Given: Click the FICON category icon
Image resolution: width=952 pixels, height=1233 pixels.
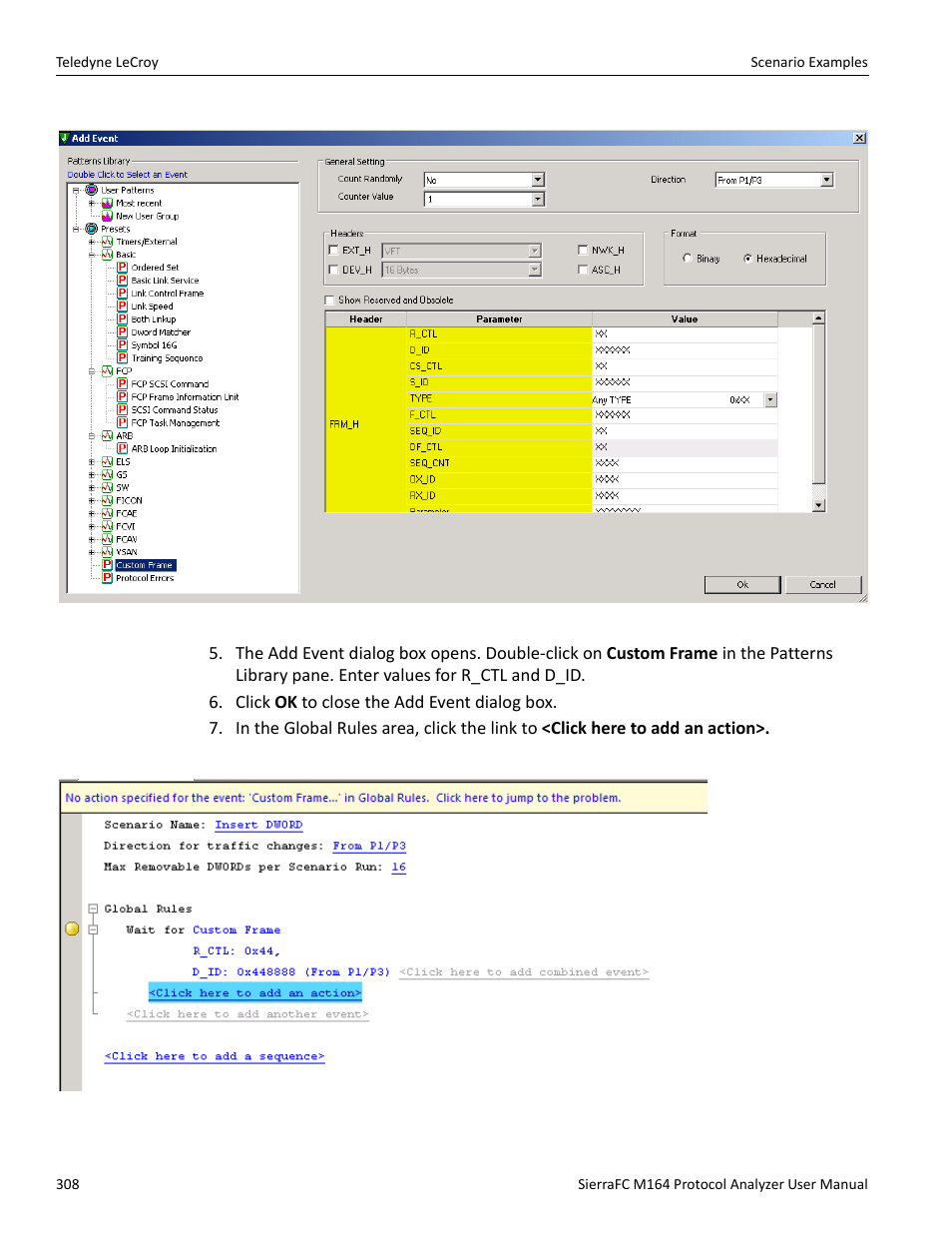Looking at the screenshot, I should pos(107,500).
